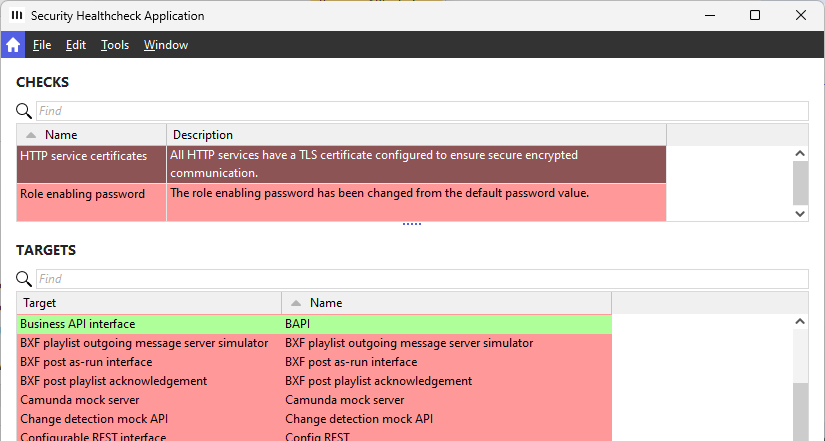
Task: Open the Tools menu
Action: (115, 45)
